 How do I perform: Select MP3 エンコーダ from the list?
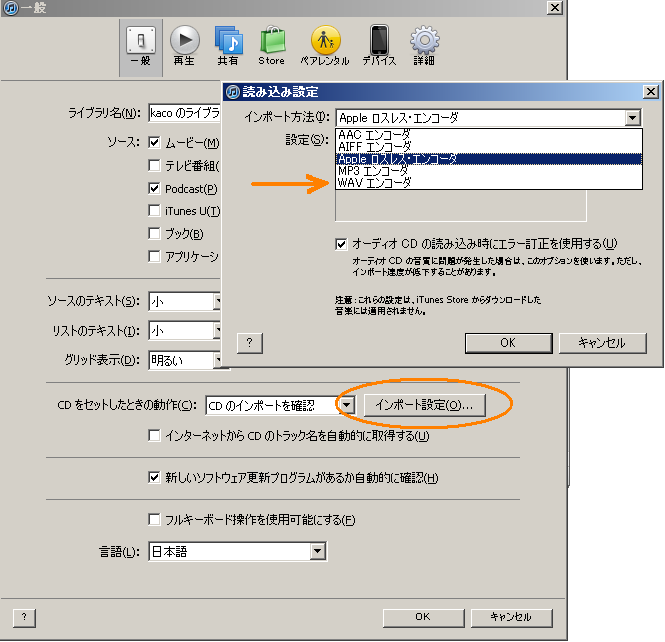pyautogui.click(x=489, y=171)
